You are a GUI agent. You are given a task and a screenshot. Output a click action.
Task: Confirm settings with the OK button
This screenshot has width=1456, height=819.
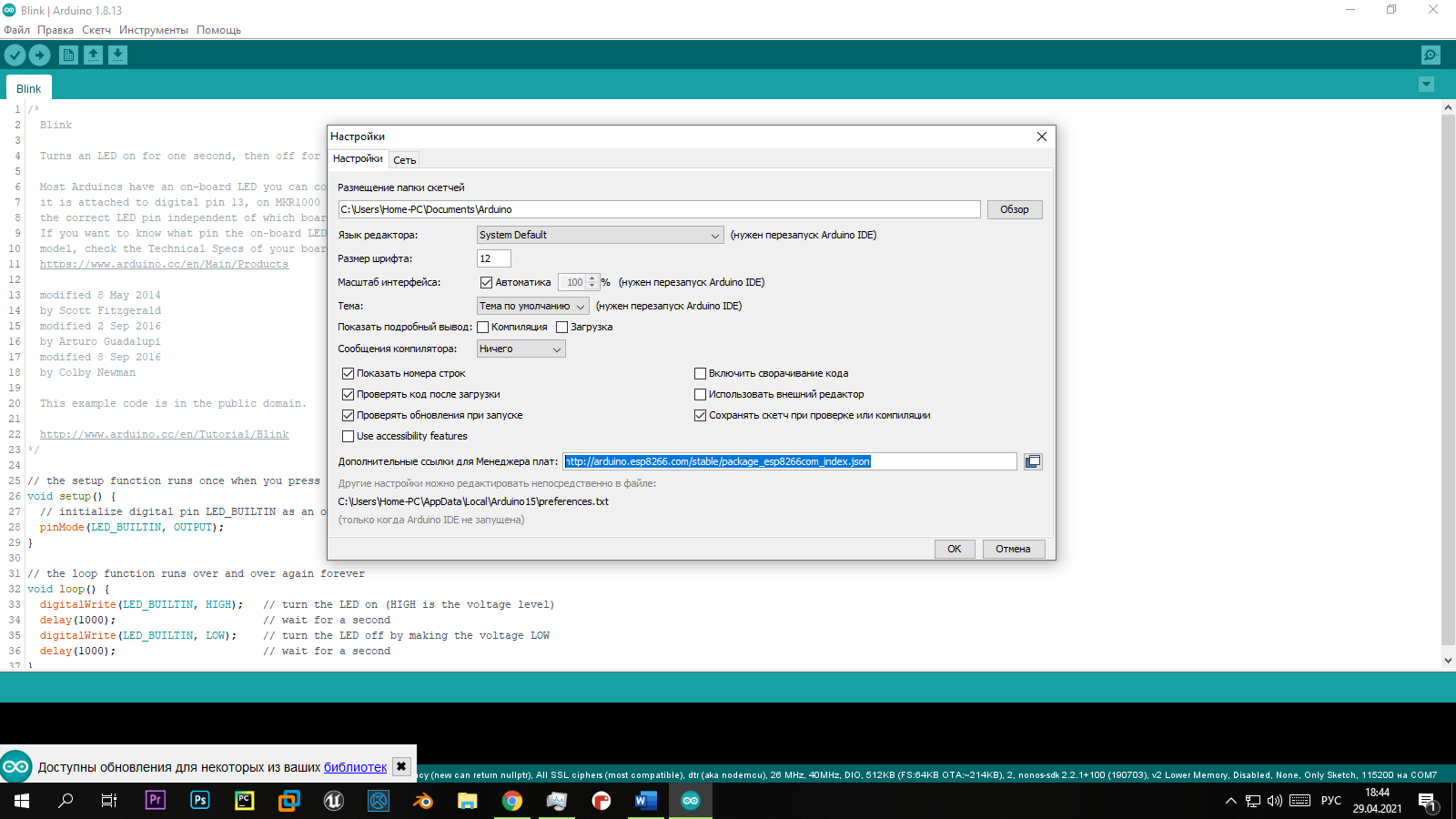955,549
